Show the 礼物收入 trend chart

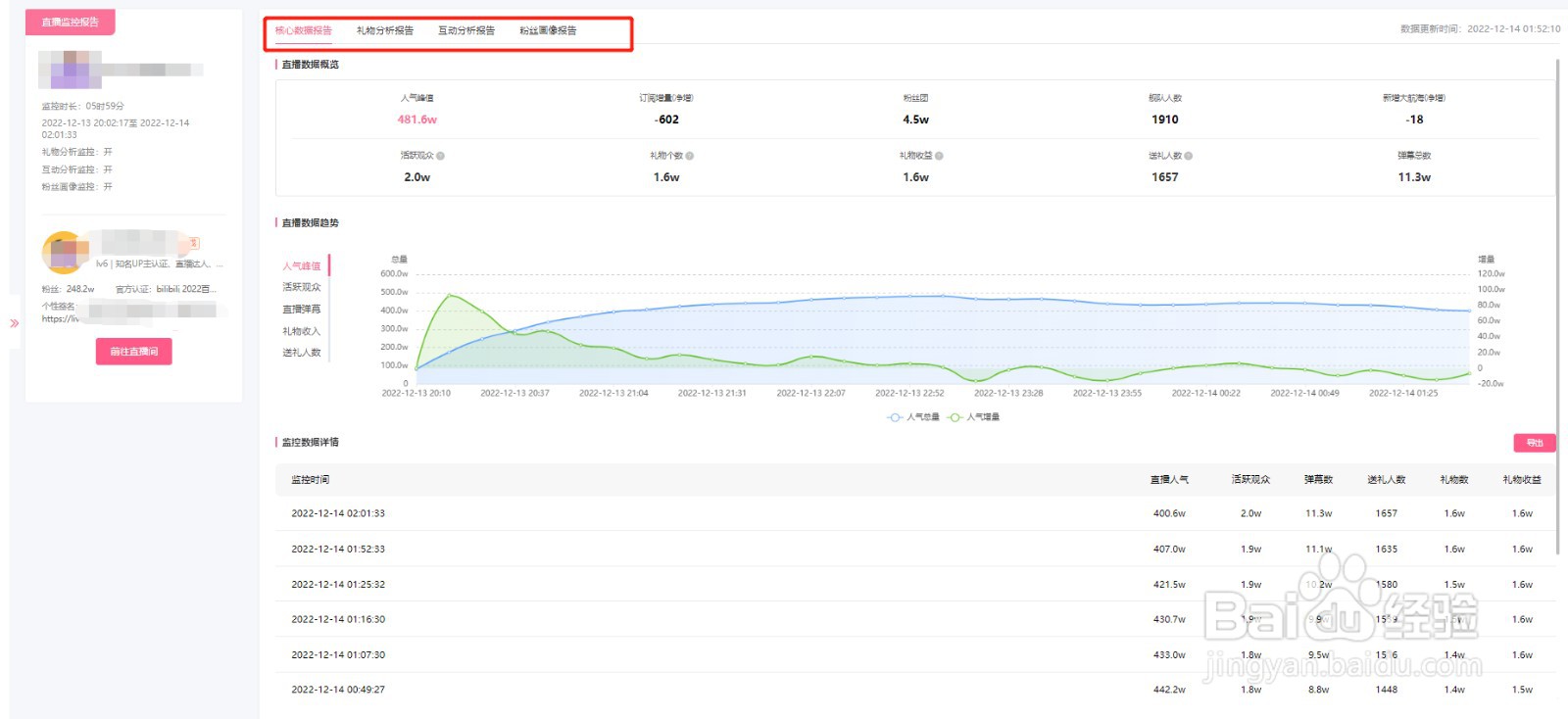302,331
